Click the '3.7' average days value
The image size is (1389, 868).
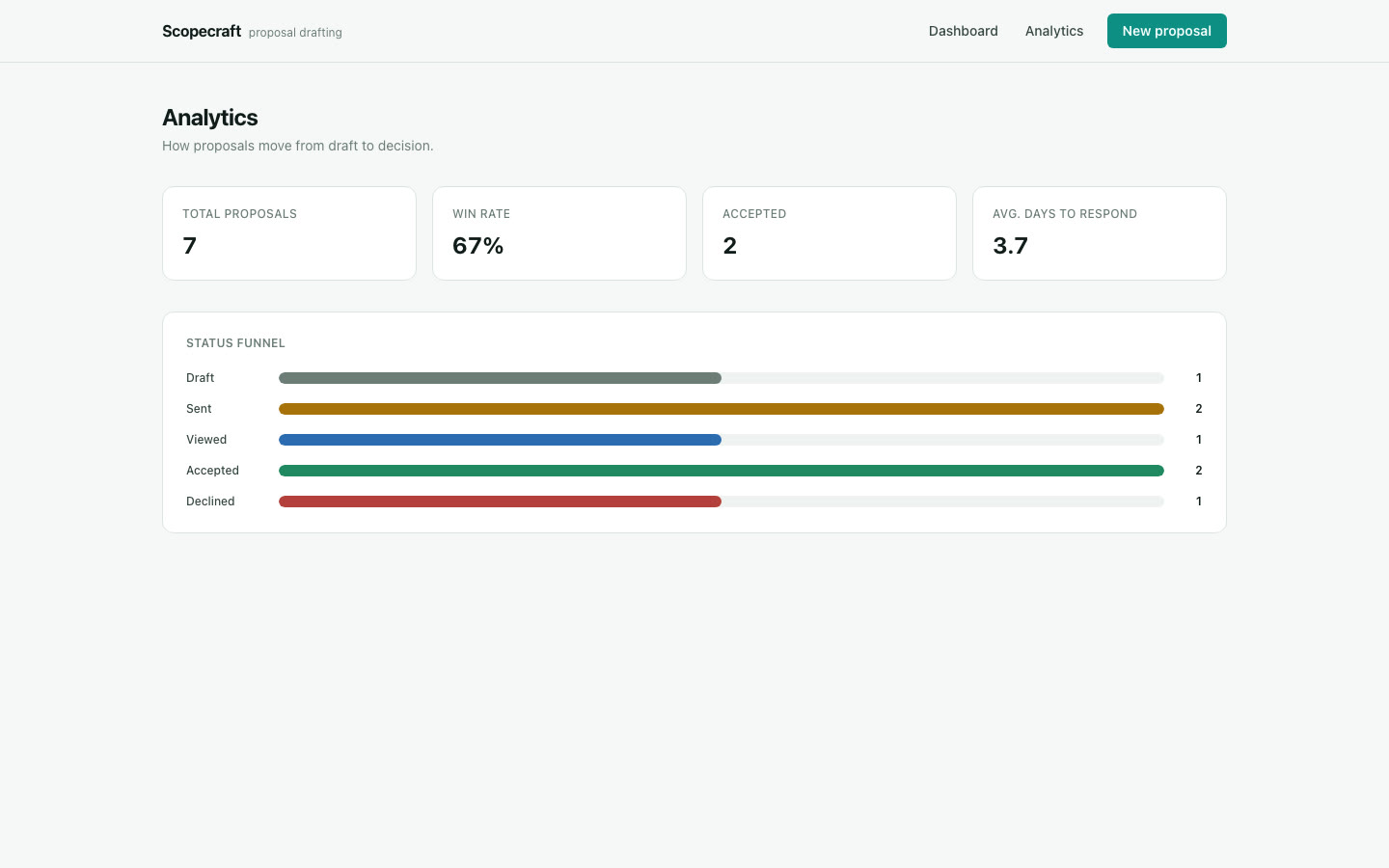1010,246
